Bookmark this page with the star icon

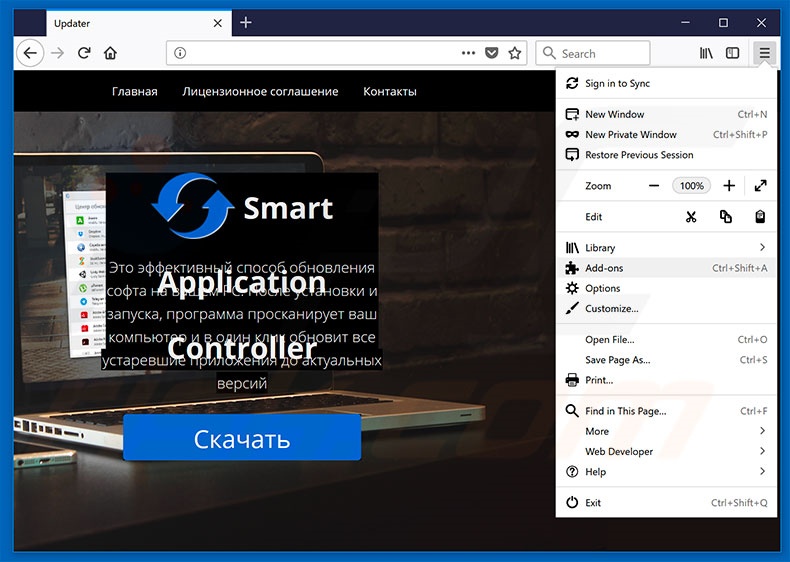coord(515,53)
